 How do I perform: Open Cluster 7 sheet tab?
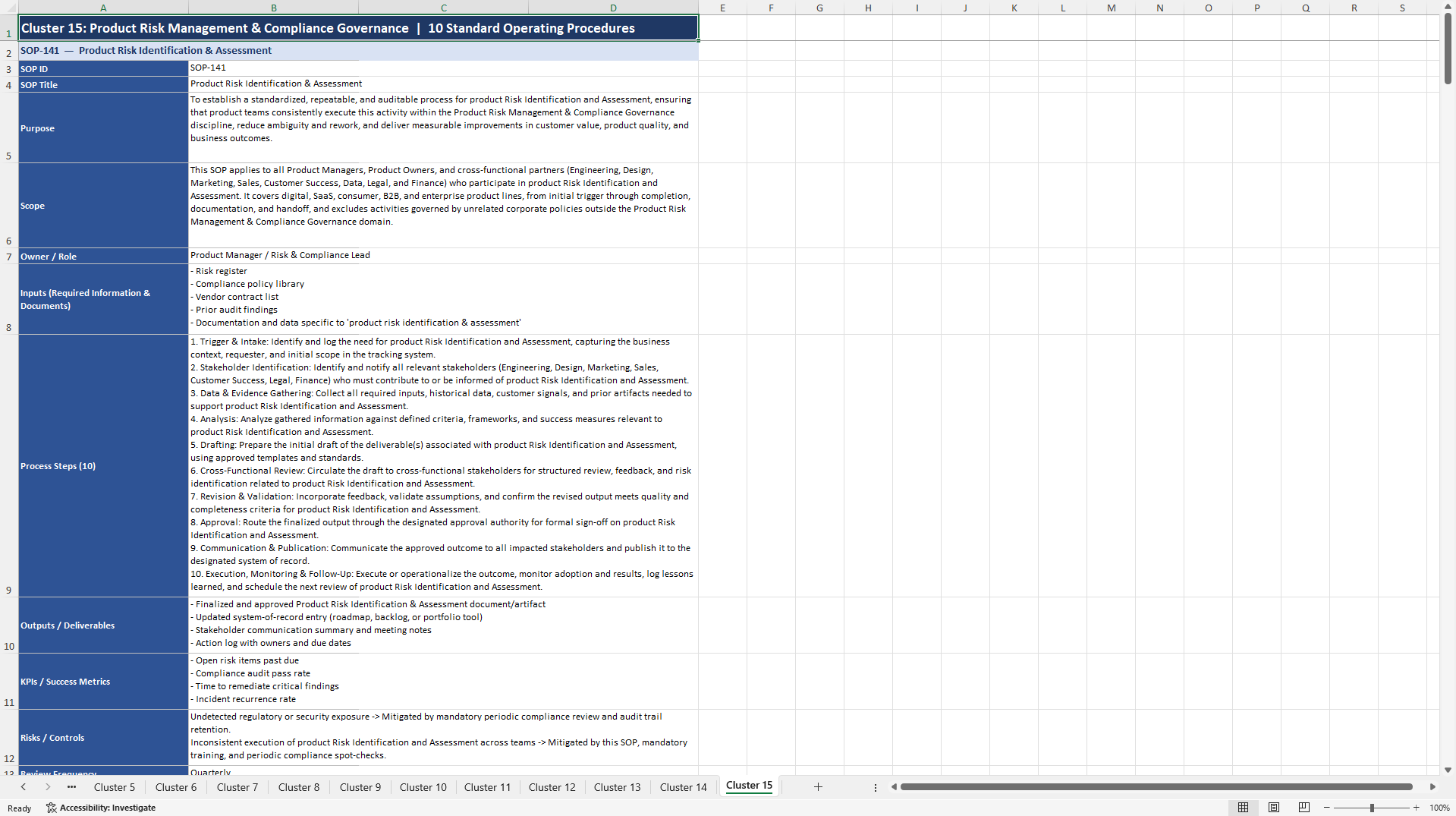click(x=237, y=787)
